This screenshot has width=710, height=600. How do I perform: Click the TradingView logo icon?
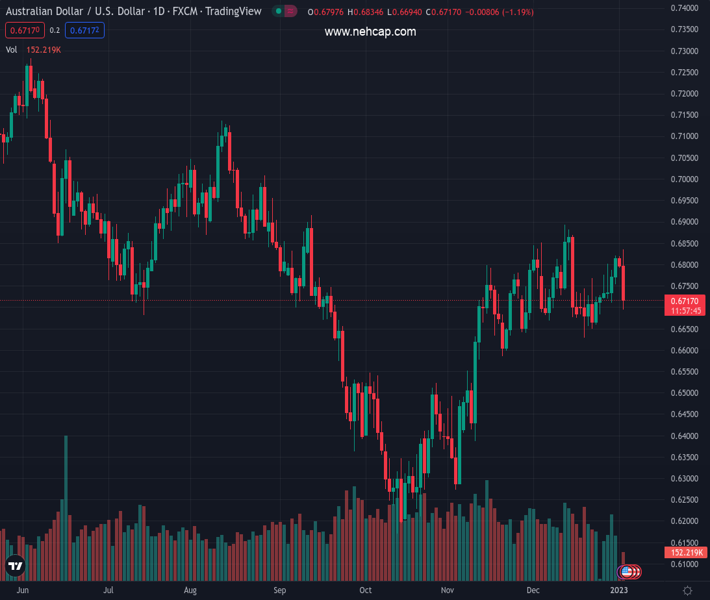coord(14,566)
